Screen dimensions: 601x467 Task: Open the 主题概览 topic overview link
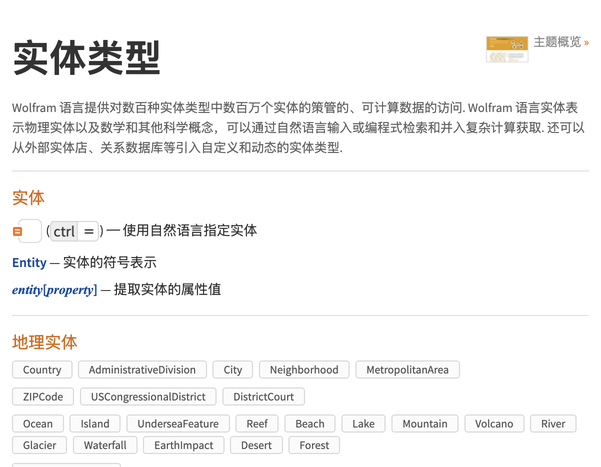click(x=560, y=42)
